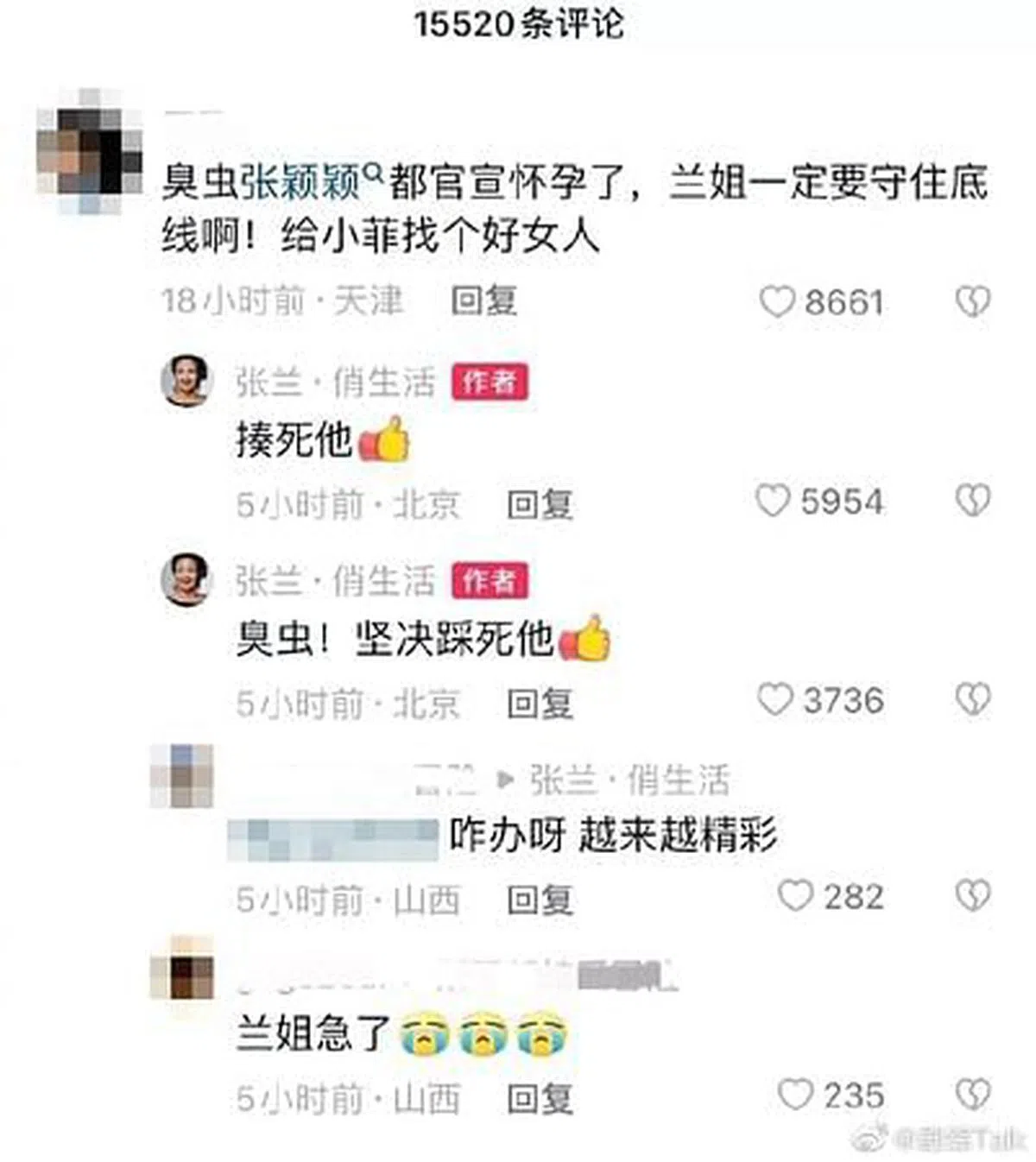
Task: Reply to the 越来越精彩 comment from 山西
Action: pos(540,900)
